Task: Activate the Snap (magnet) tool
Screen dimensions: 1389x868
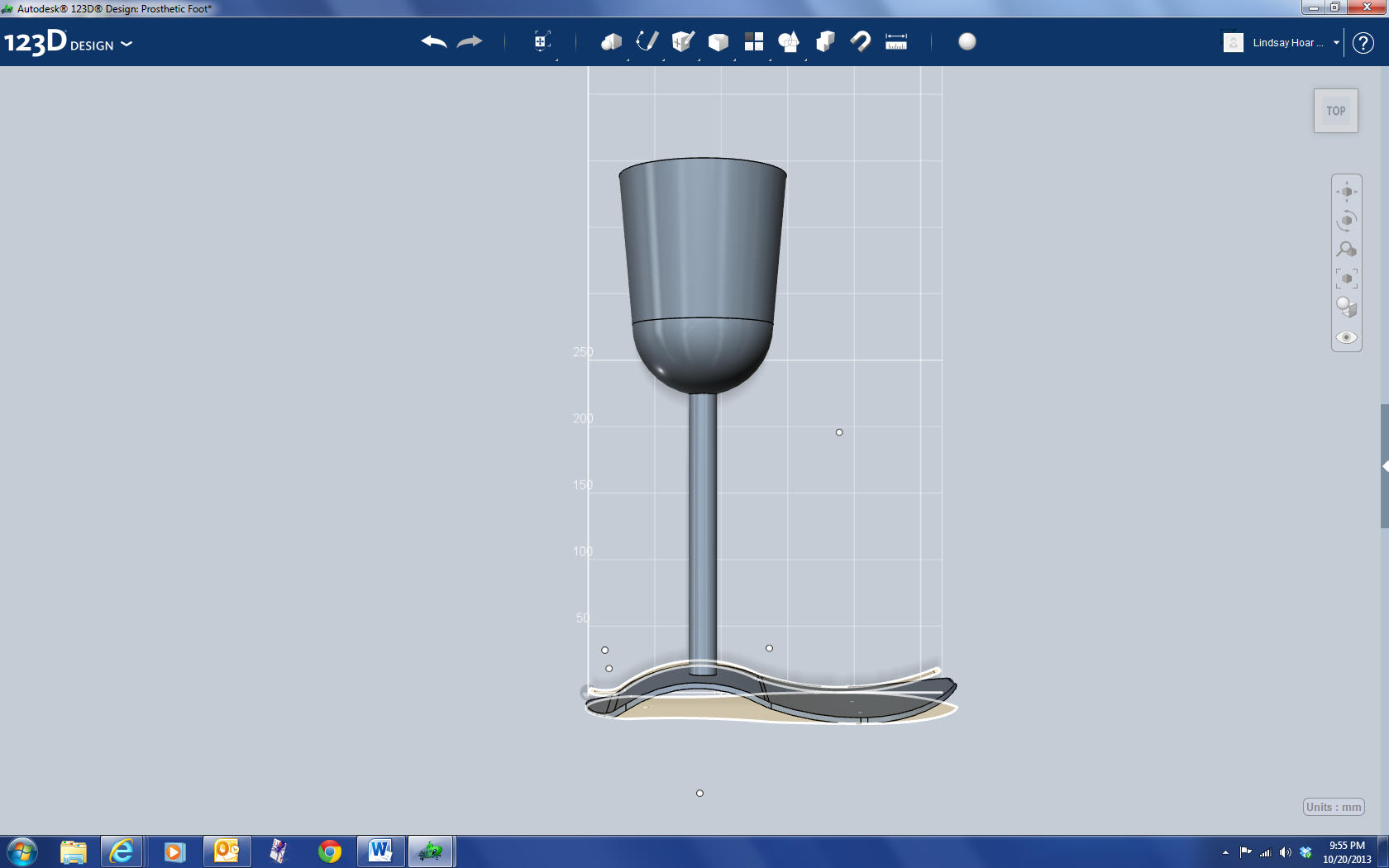Action: click(860, 41)
